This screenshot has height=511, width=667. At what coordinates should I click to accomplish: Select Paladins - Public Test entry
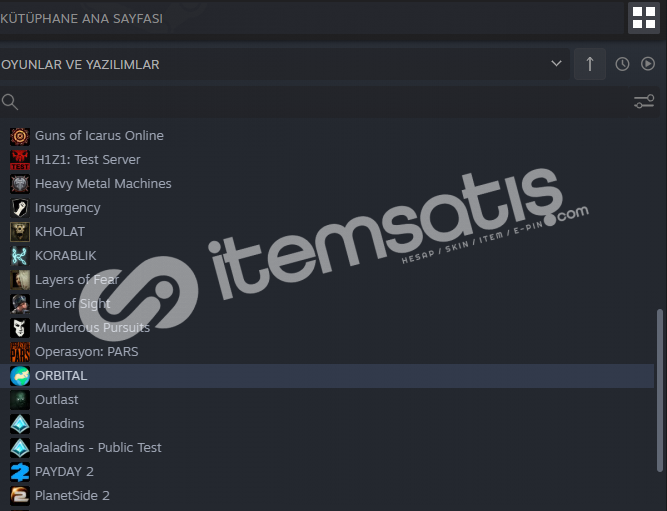327,448
